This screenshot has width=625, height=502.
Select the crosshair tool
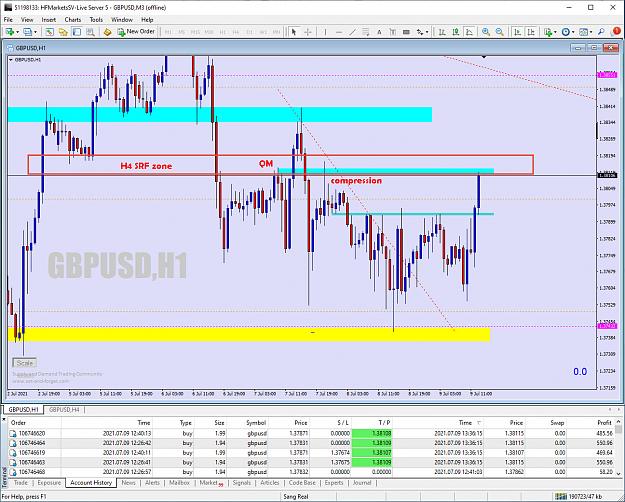point(308,32)
